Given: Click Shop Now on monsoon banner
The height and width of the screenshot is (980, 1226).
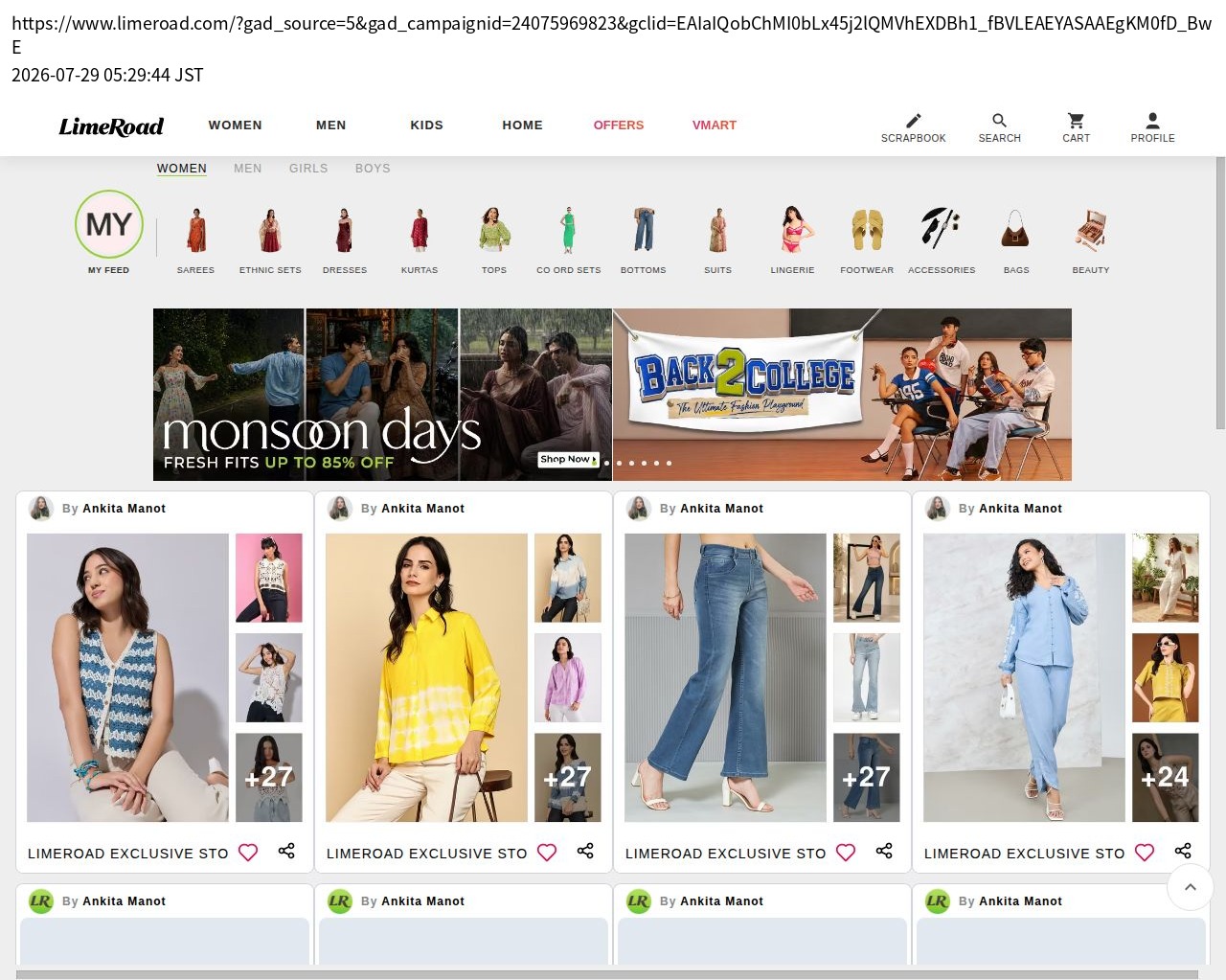Looking at the screenshot, I should coord(569,460).
